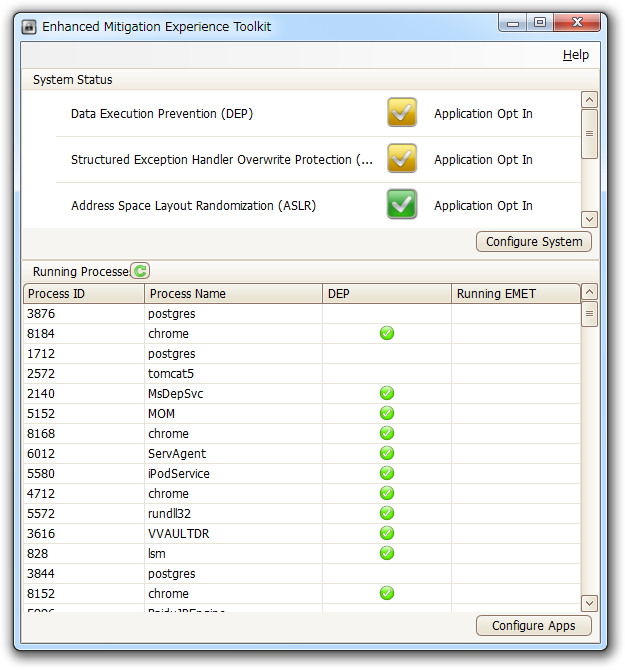Click DEP checkmark for MsDepSvc

[x=387, y=393]
